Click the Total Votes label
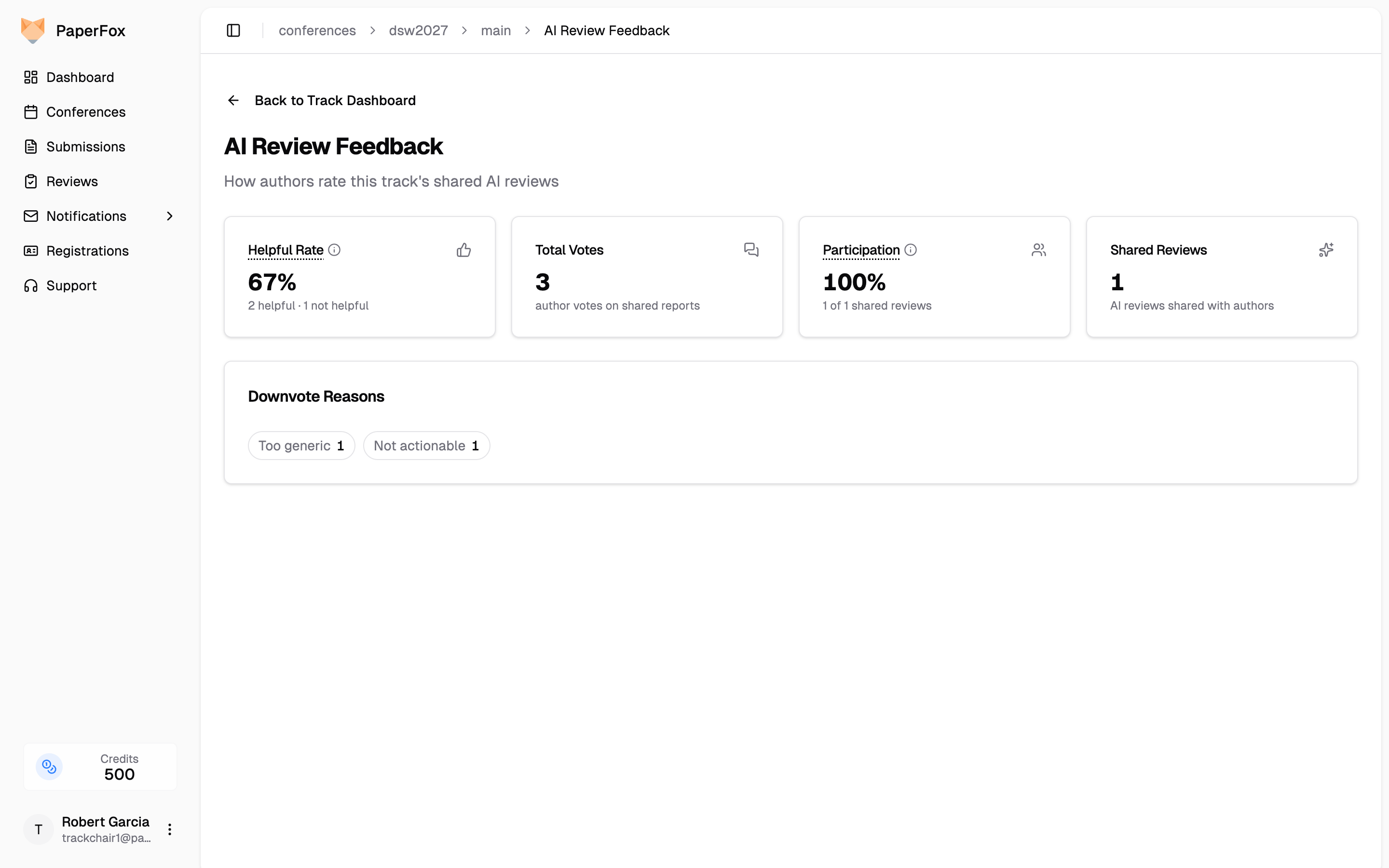Image resolution: width=1389 pixels, height=868 pixels. [x=569, y=250]
